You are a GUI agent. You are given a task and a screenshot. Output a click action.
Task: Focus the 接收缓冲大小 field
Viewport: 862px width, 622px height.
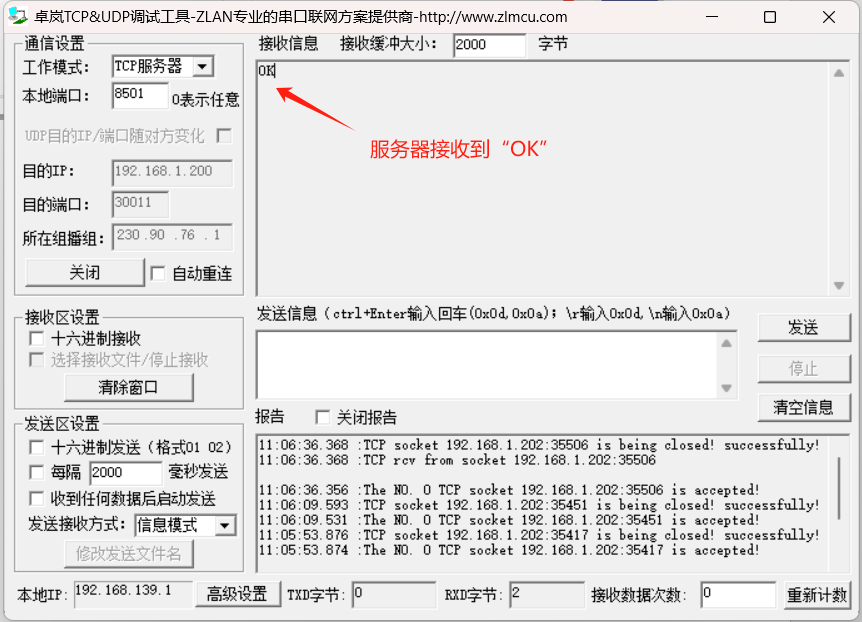click(x=488, y=45)
